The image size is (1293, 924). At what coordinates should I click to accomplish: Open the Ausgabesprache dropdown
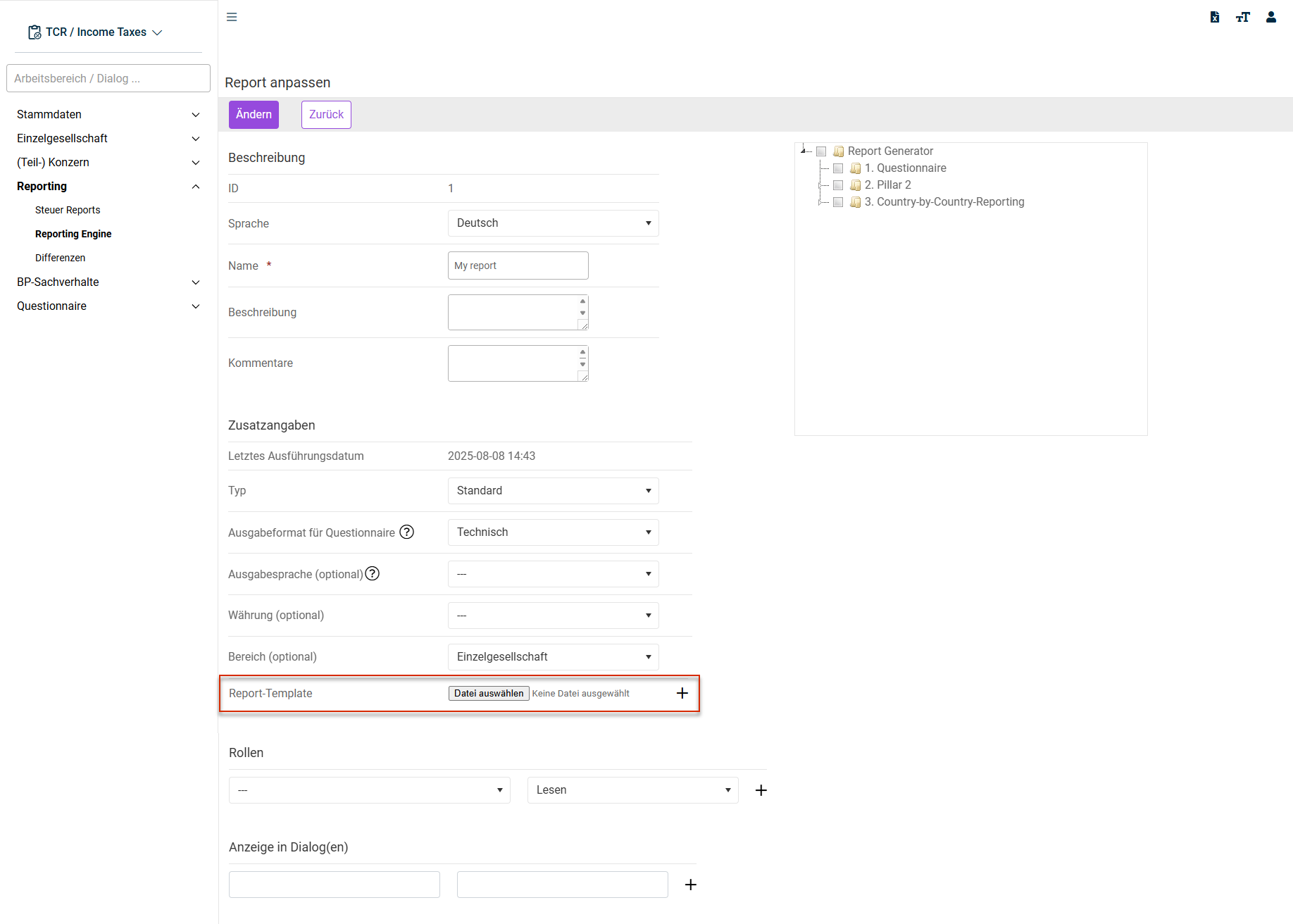tap(554, 574)
